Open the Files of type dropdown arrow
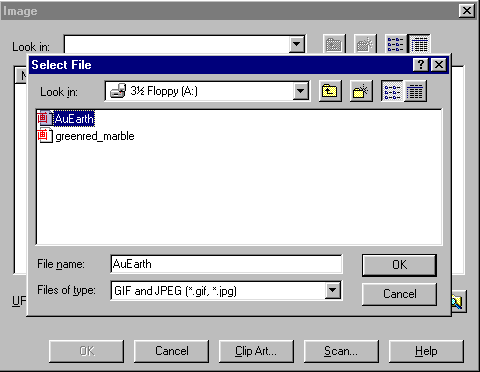The height and width of the screenshot is (372, 480). coord(332,290)
